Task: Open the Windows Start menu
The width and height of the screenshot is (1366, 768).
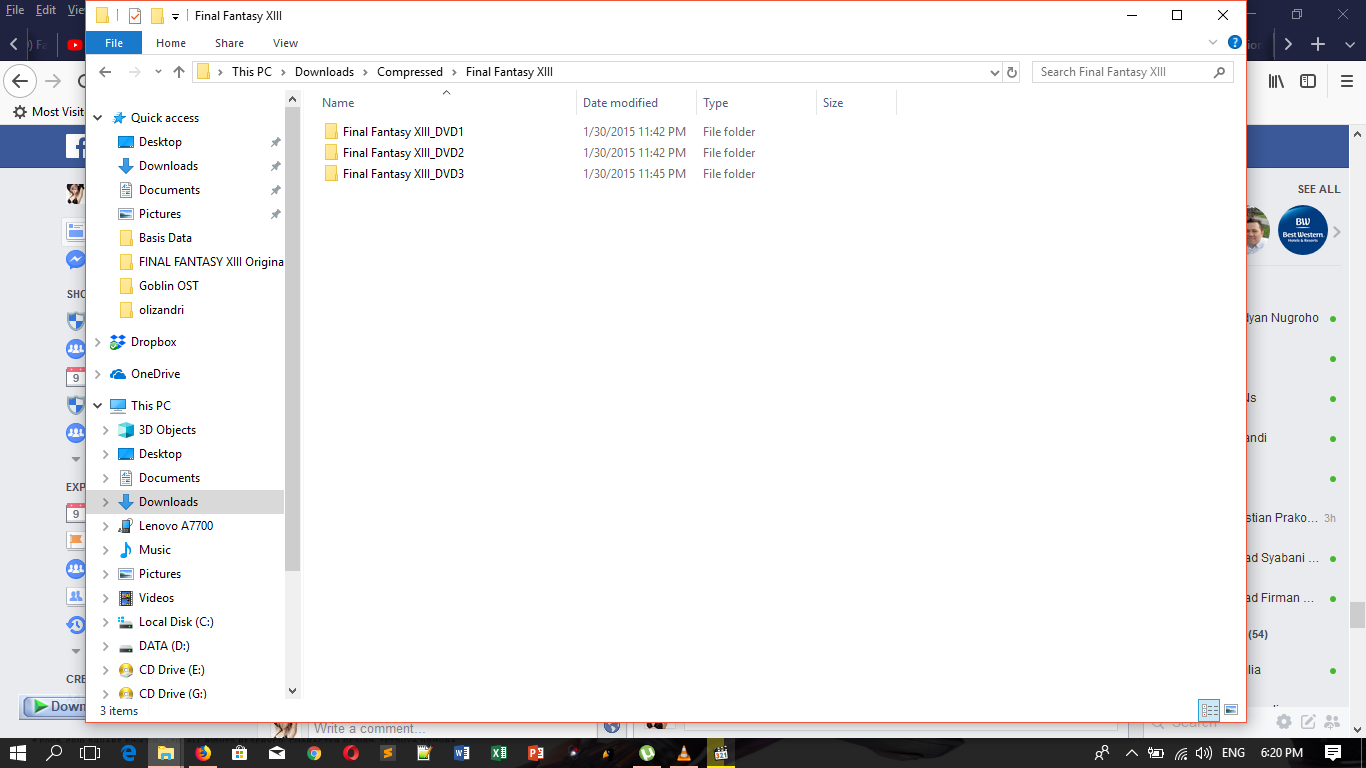Action: point(18,752)
